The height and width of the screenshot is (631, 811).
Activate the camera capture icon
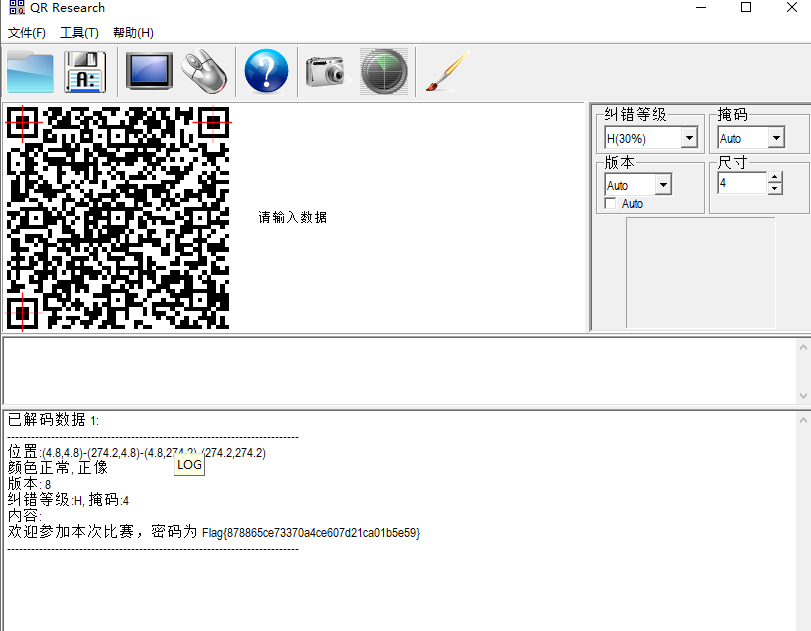point(325,72)
